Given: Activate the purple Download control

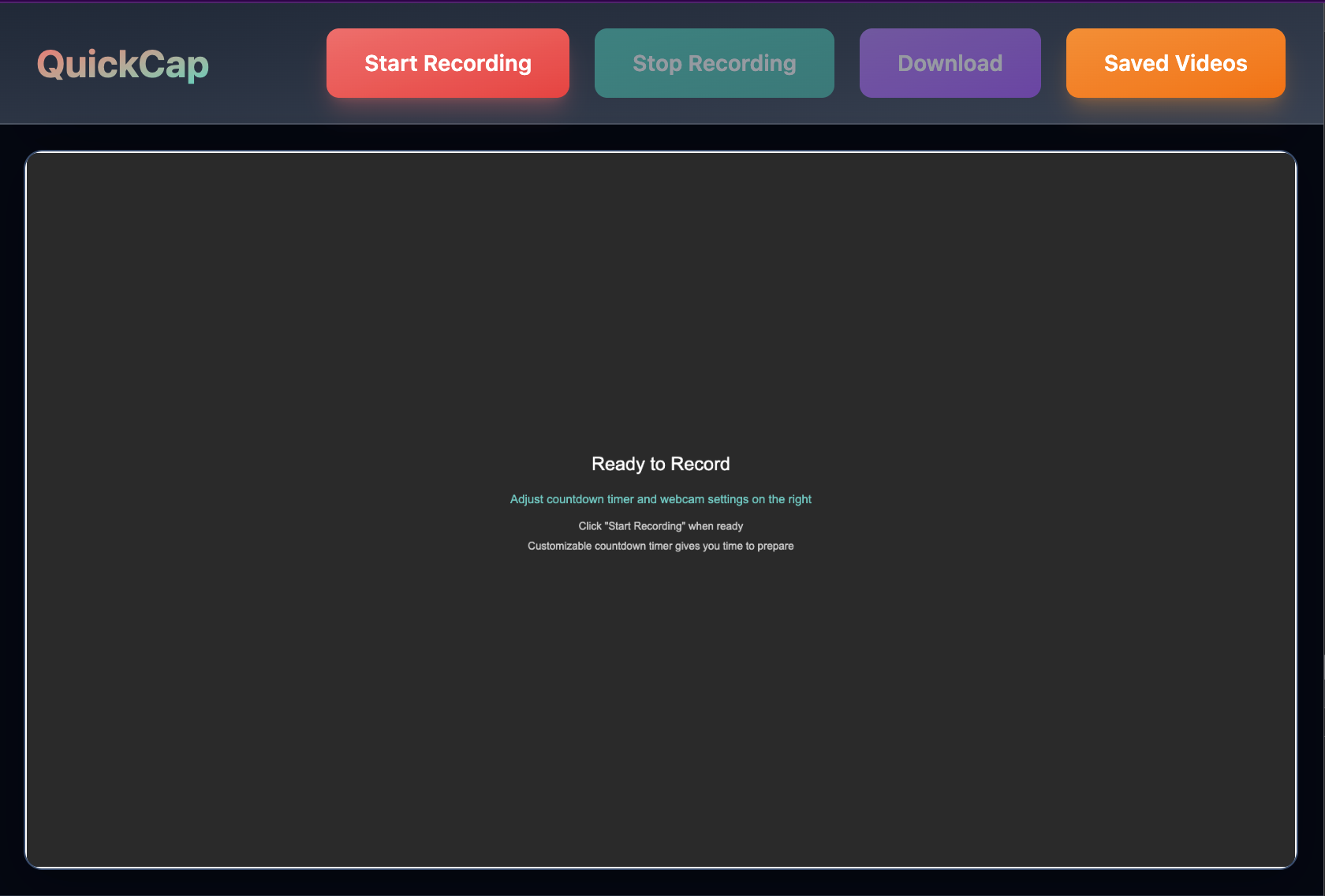Looking at the screenshot, I should pyautogui.click(x=950, y=63).
